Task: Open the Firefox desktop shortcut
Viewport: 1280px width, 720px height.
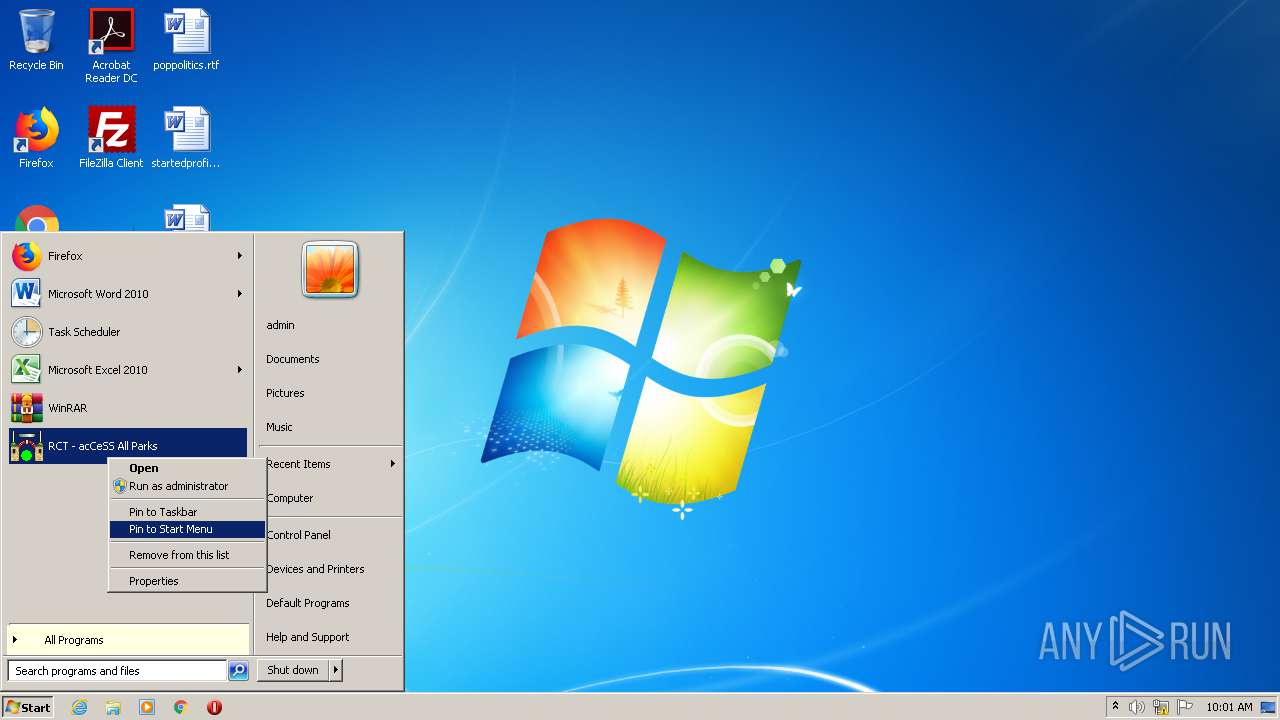Action: pos(36,138)
